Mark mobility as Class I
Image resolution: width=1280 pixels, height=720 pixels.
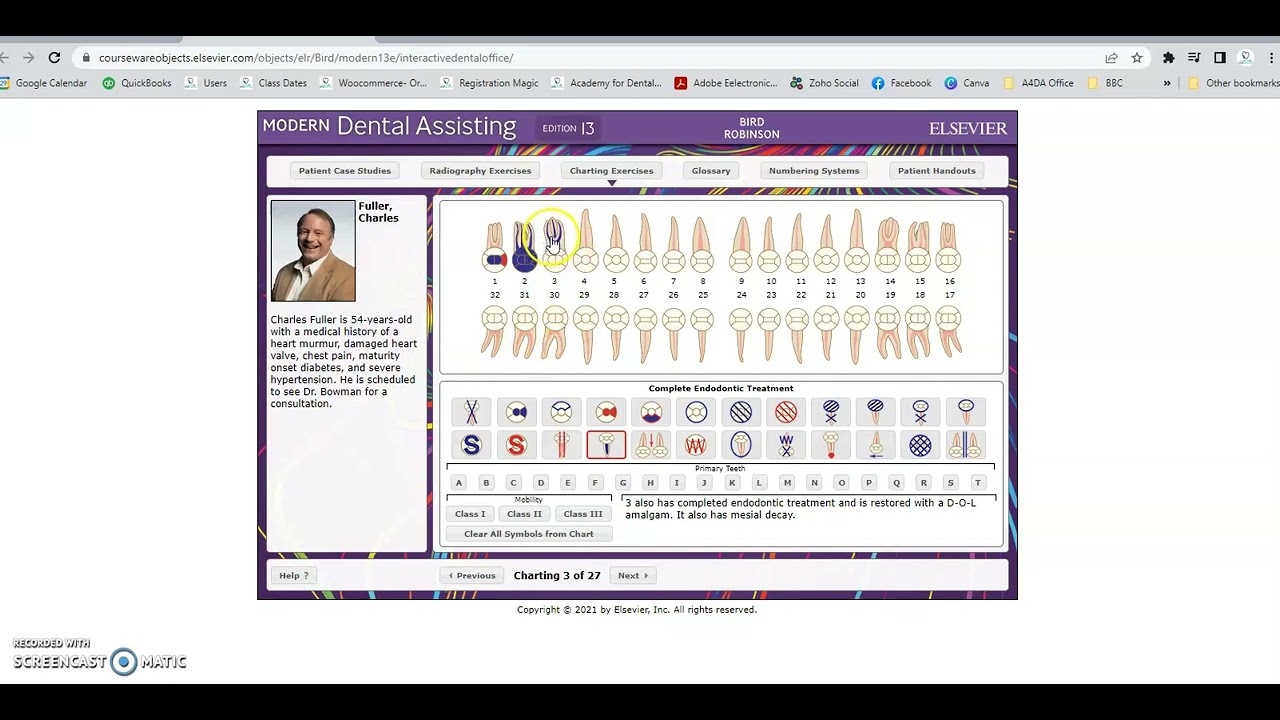tap(470, 514)
